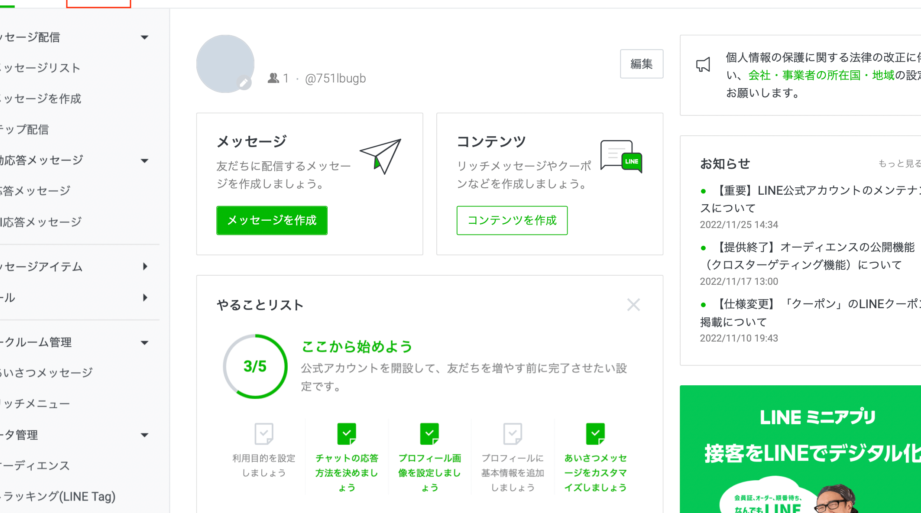Open the 【仕様変更】クーポン notice
The height and width of the screenshot is (513, 921).
coord(811,313)
